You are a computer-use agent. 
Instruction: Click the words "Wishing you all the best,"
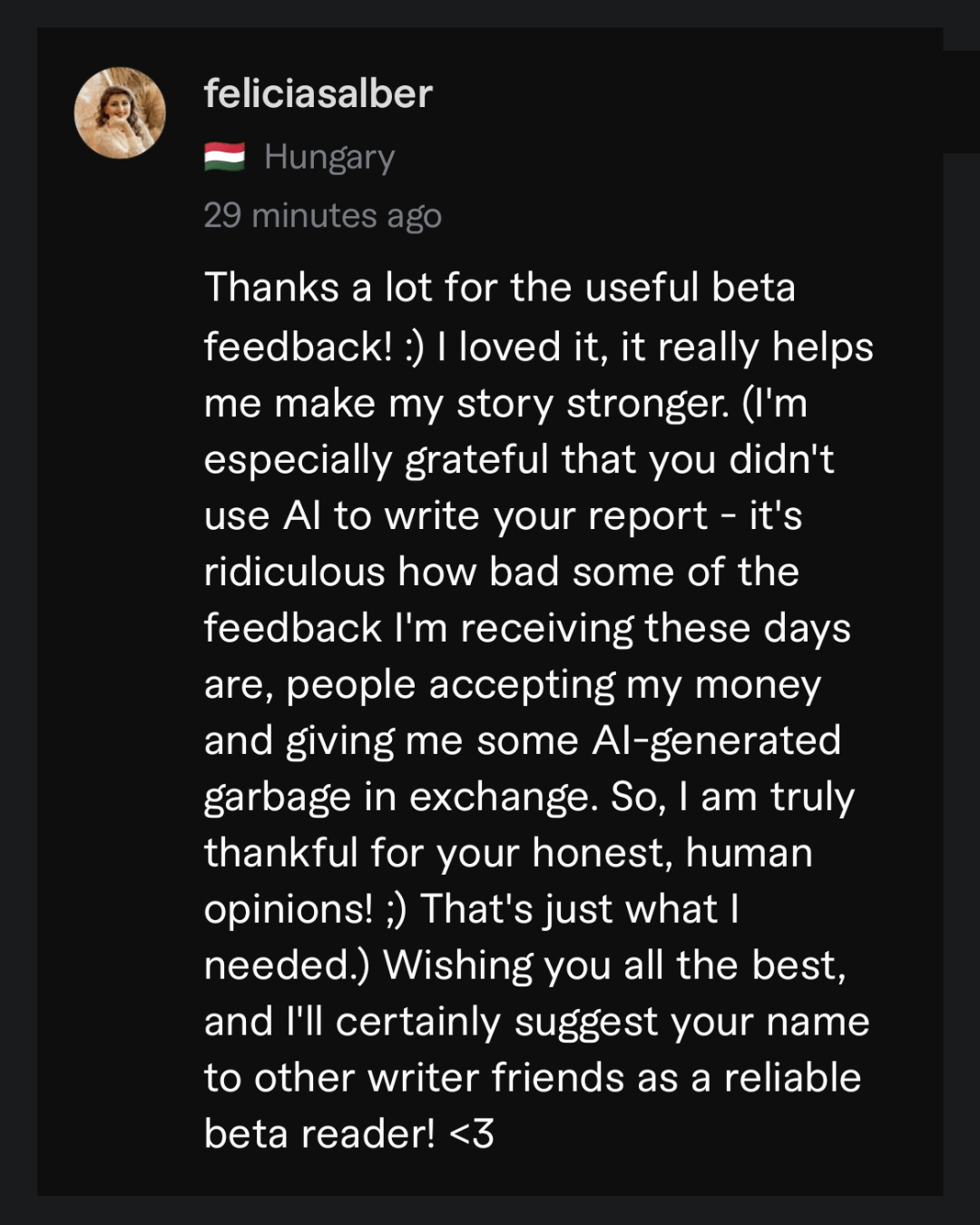pos(614,965)
